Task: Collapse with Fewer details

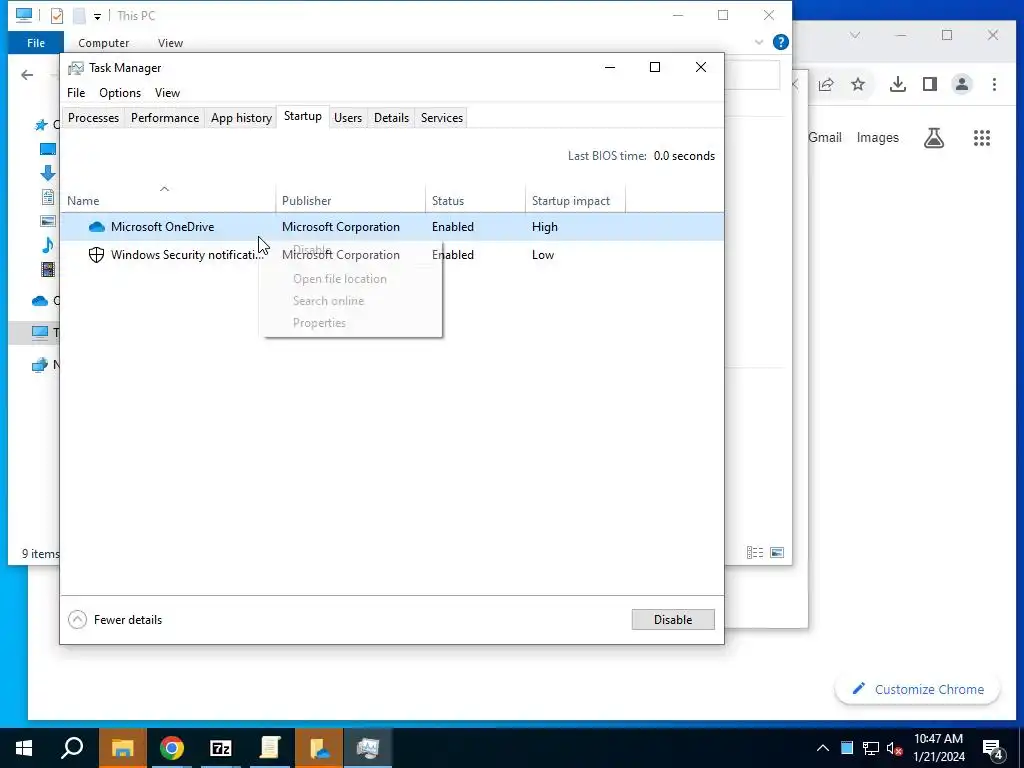Action: click(115, 619)
